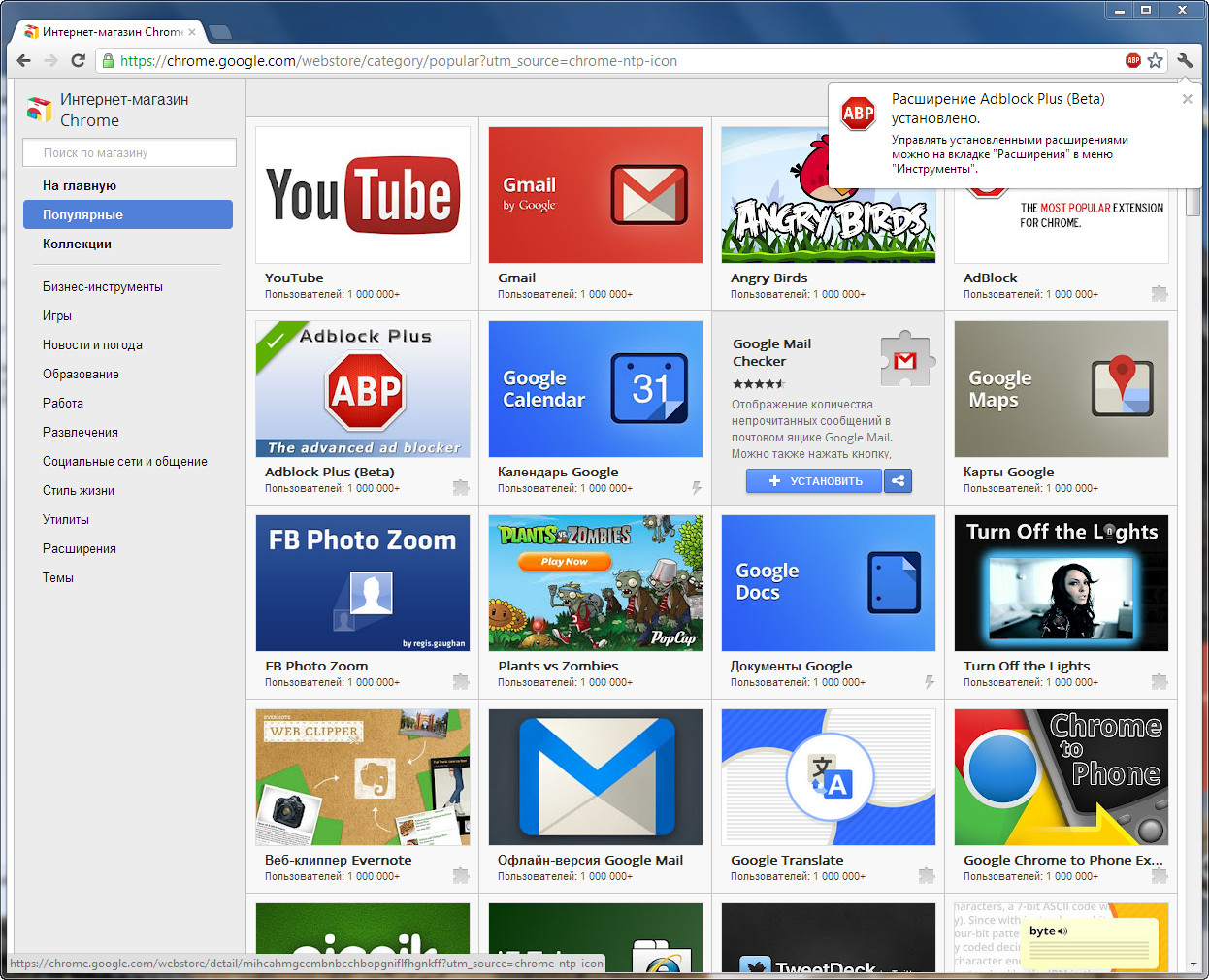Select На главную in sidebar

[80, 185]
